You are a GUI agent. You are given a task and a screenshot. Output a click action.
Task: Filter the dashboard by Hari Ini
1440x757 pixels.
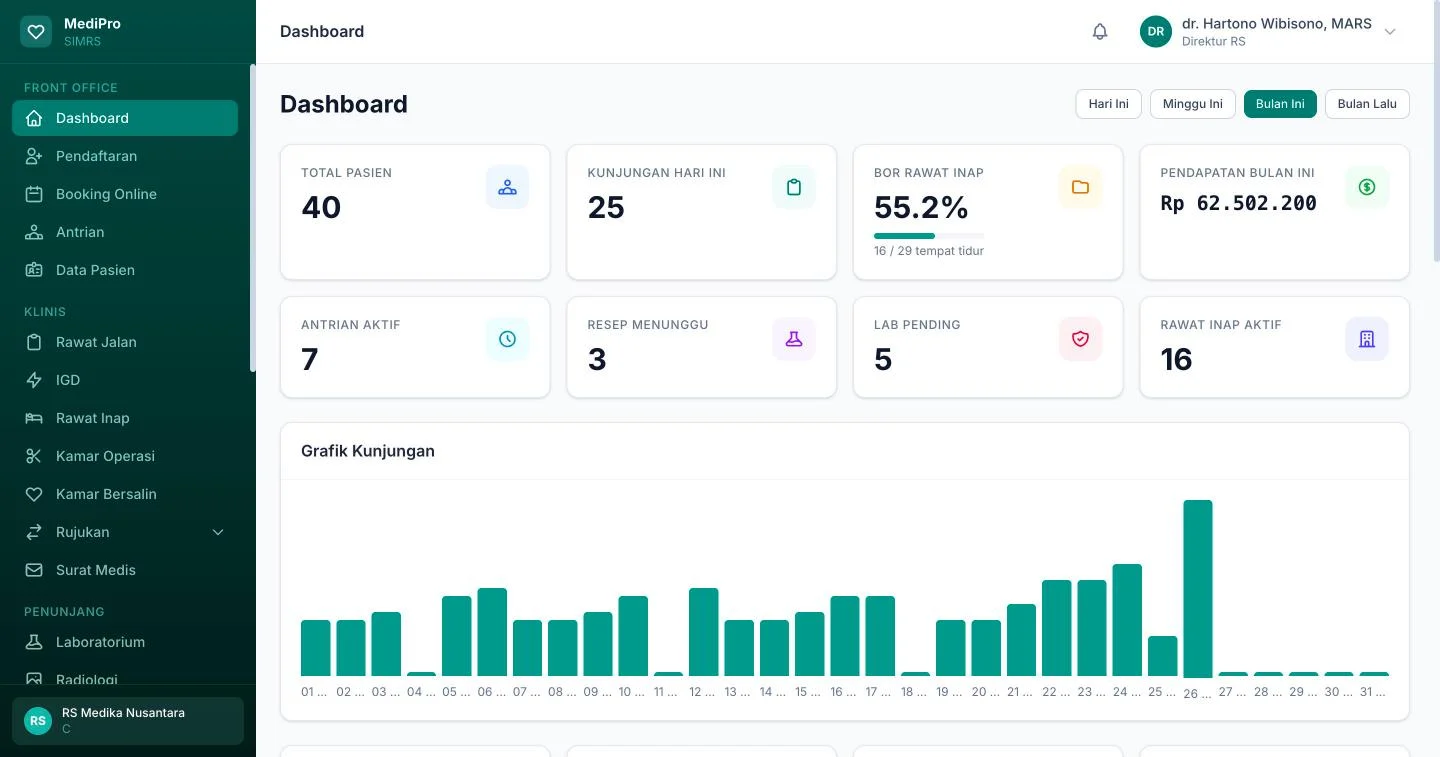tap(1108, 104)
